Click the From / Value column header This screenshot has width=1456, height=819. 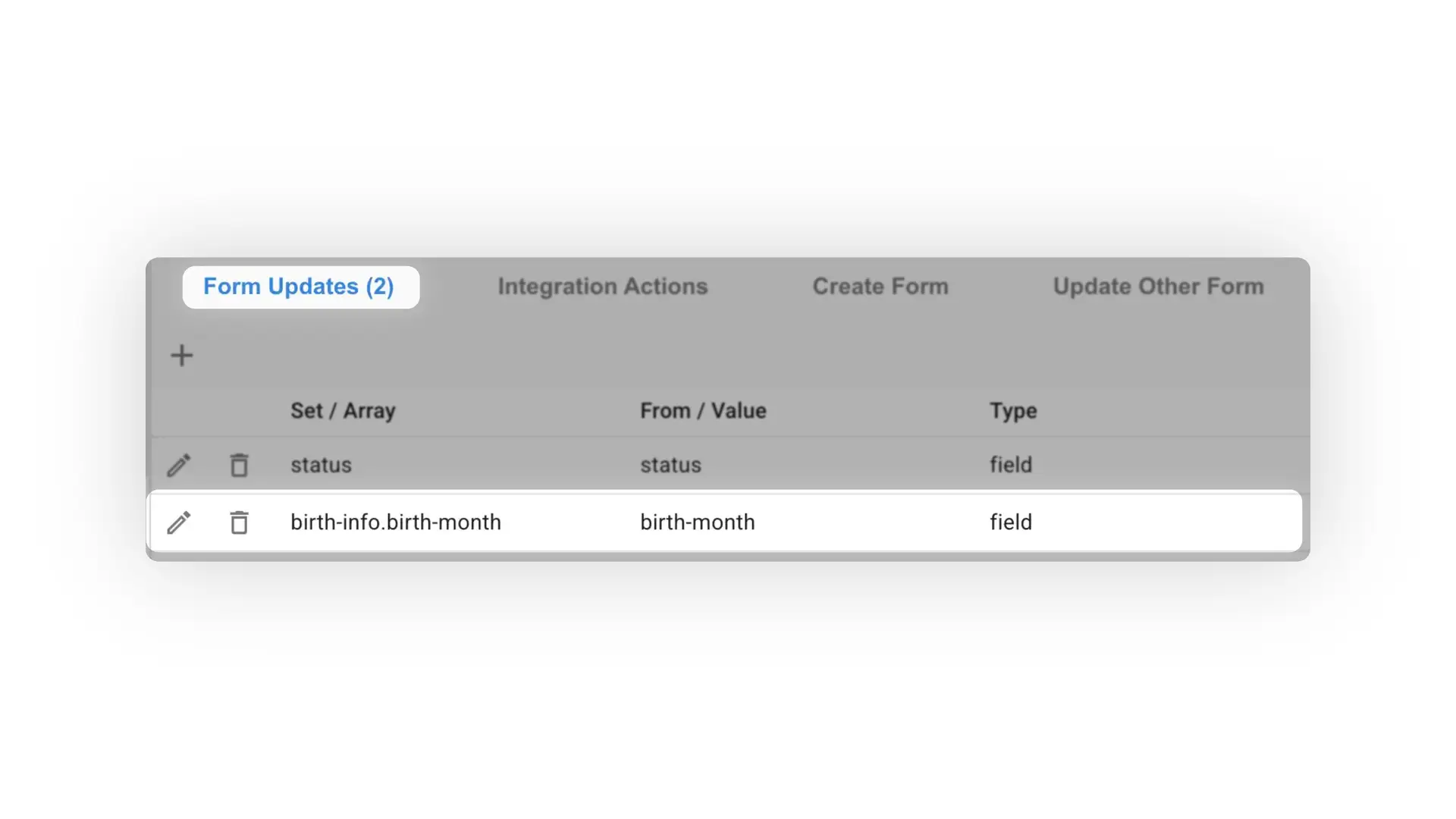click(x=702, y=410)
